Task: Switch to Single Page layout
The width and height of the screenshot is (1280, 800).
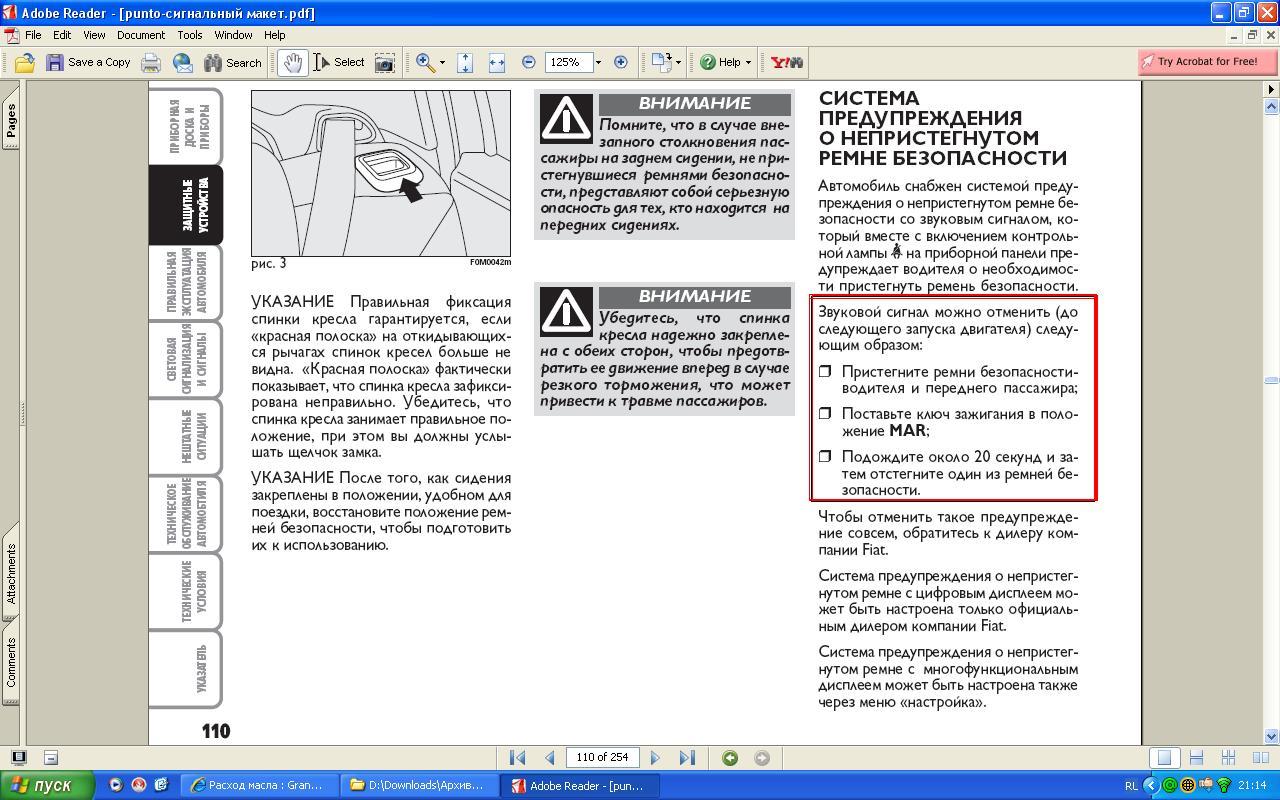Action: click(1163, 758)
